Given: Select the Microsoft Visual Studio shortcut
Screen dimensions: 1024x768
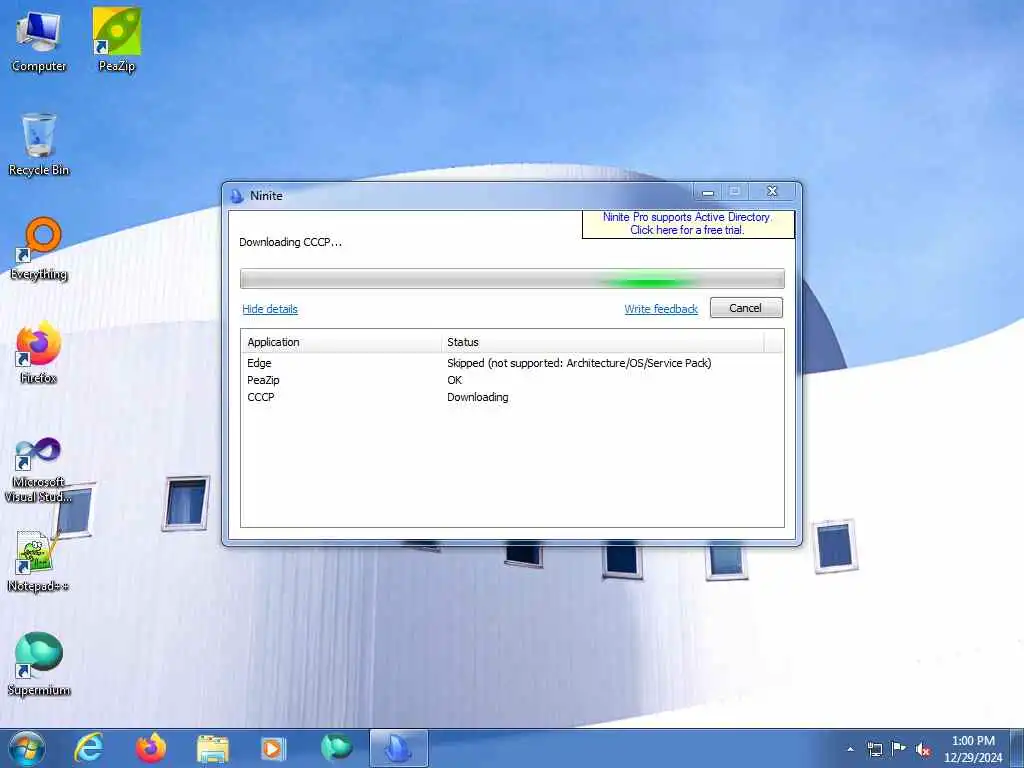Looking at the screenshot, I should (x=39, y=470).
